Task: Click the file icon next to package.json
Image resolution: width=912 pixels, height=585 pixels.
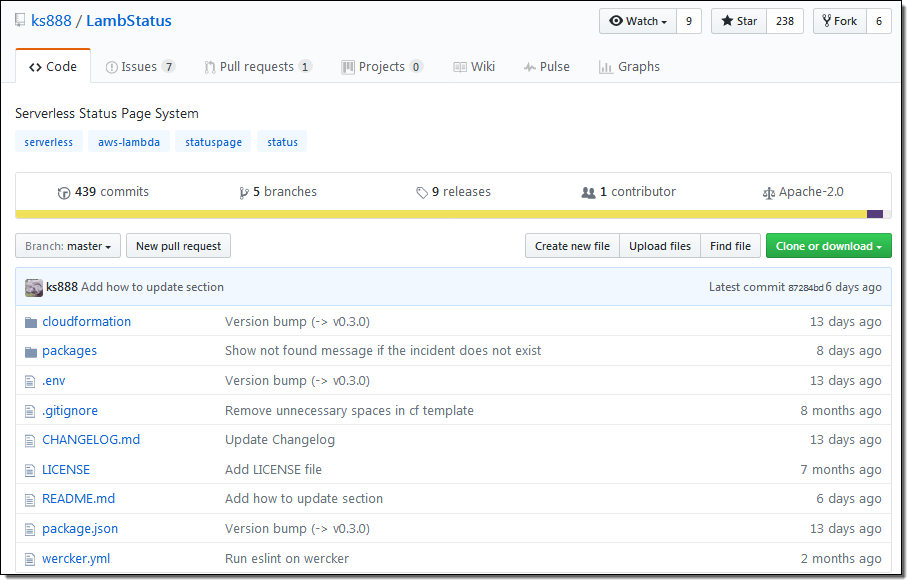Action: 30,530
